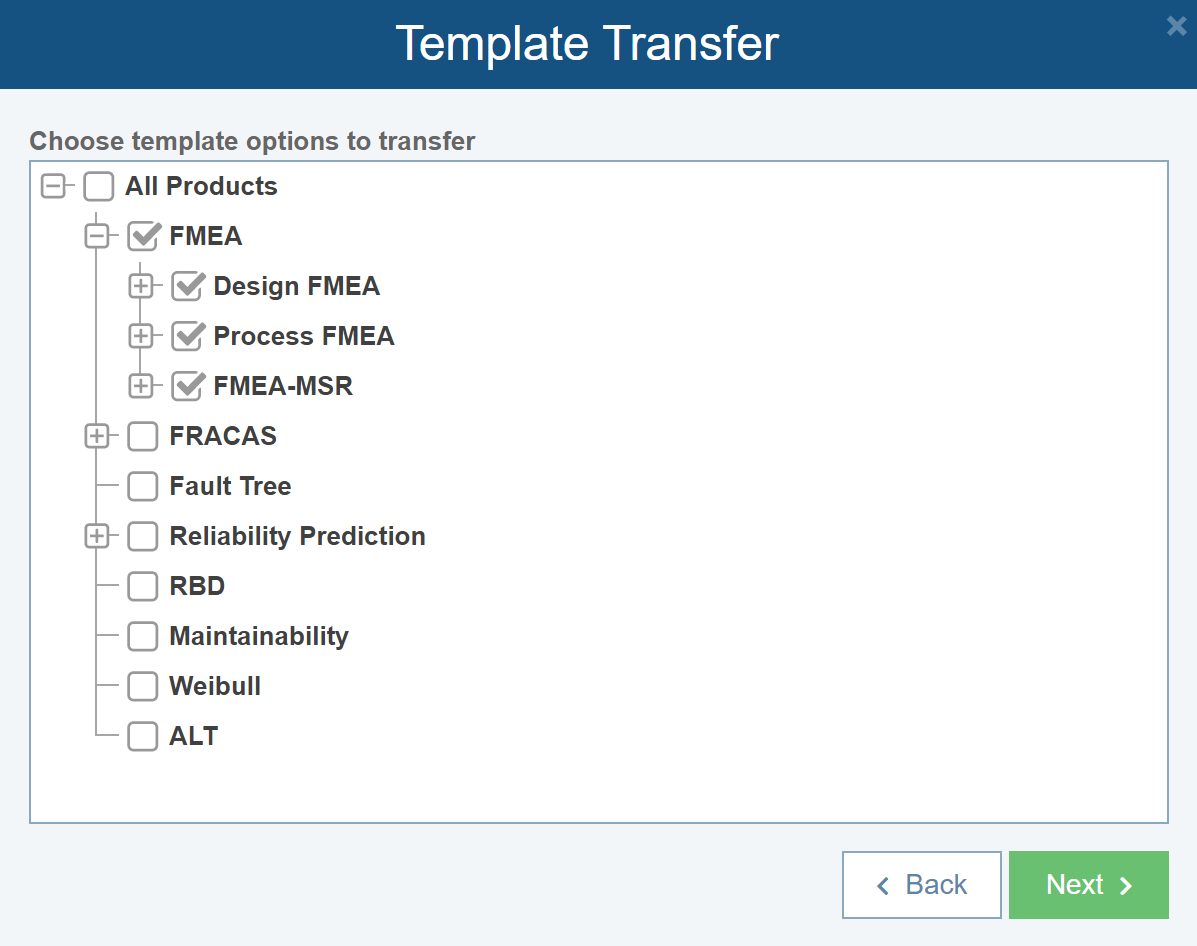
Task: Expand the Design FMEA node
Action: click(x=142, y=286)
